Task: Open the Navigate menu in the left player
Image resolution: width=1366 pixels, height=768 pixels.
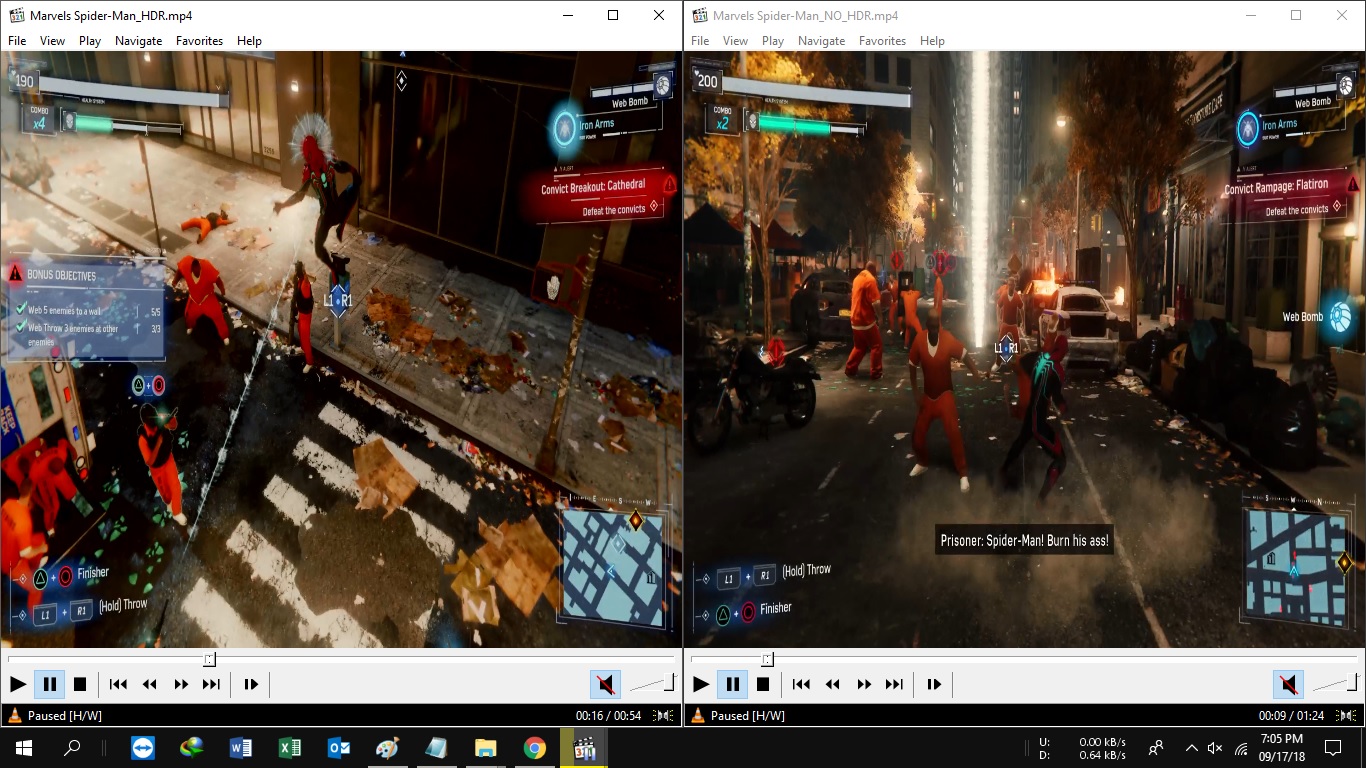Action: [x=138, y=41]
